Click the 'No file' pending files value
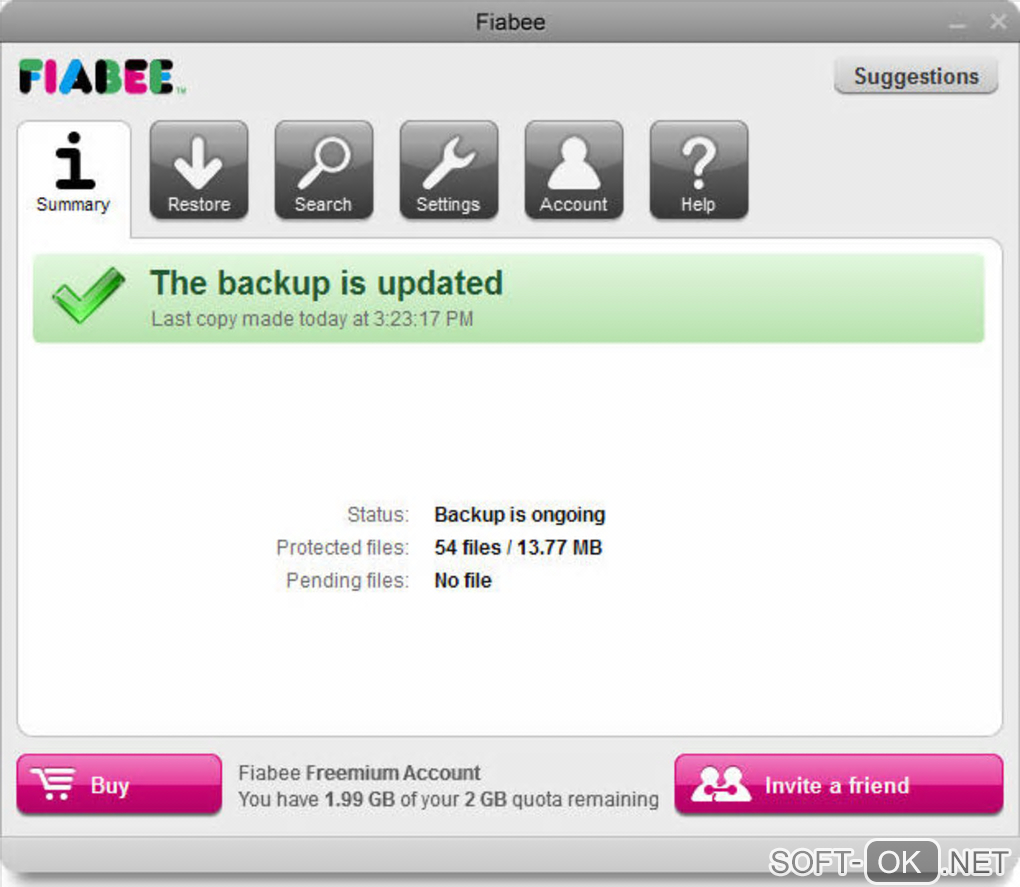 click(x=463, y=580)
